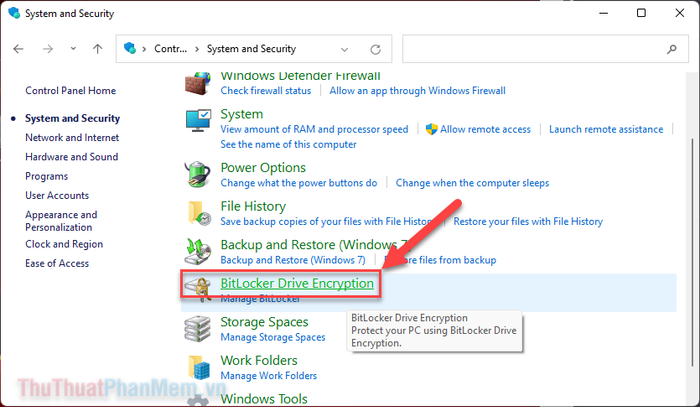This screenshot has height=407, width=700.
Task: Click See the name of this computer
Action: click(288, 145)
